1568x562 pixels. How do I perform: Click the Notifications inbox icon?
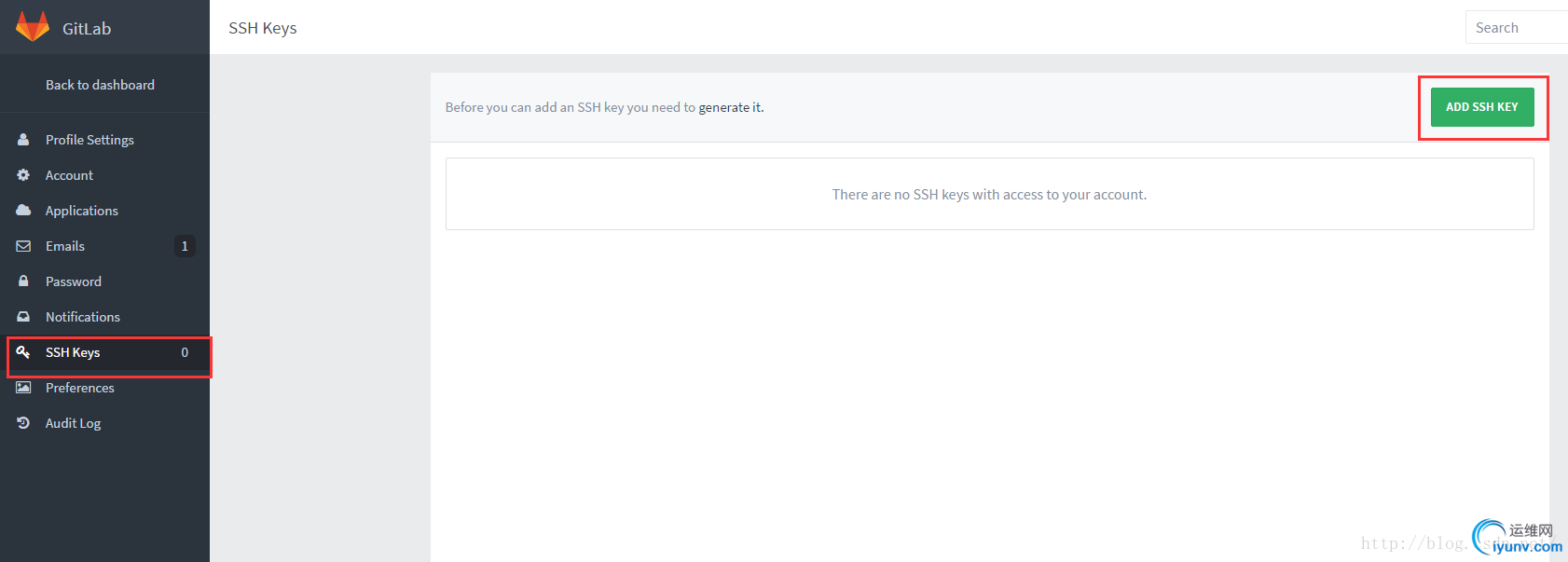click(x=23, y=317)
